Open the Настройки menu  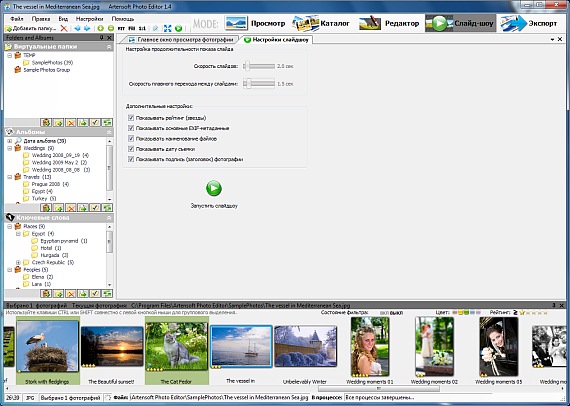coord(89,19)
